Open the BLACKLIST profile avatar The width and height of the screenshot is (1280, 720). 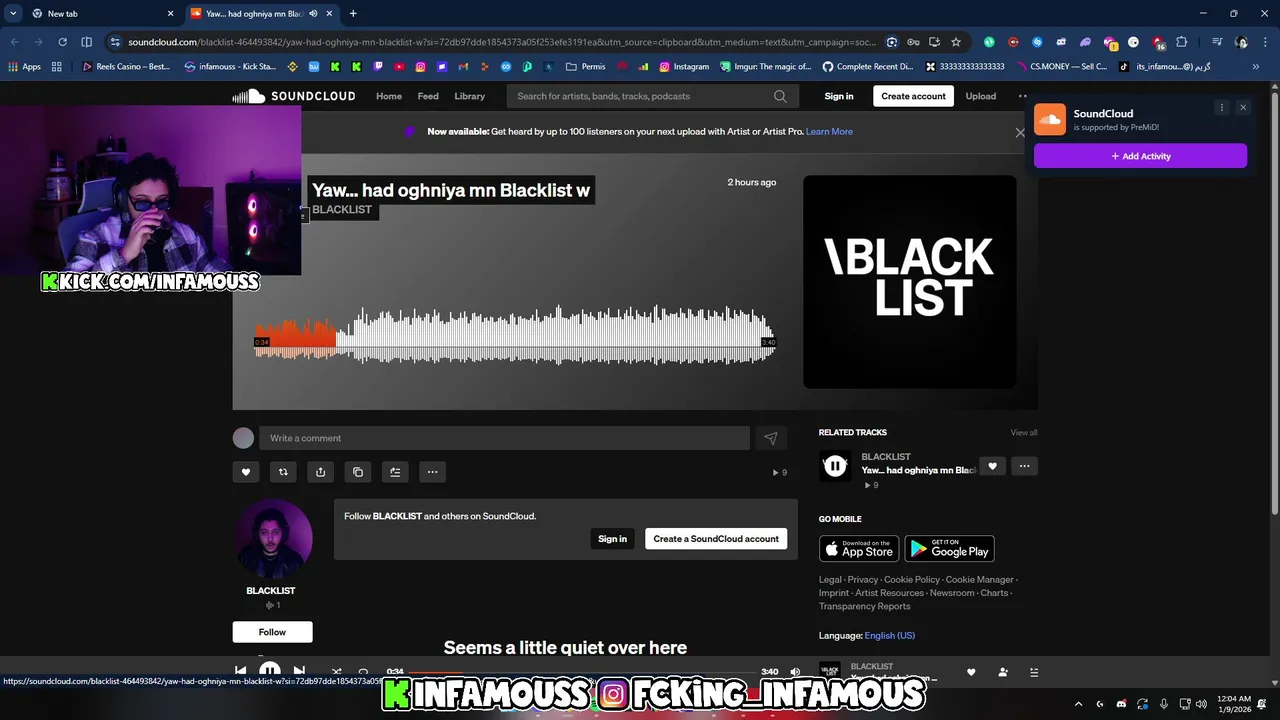[272, 539]
